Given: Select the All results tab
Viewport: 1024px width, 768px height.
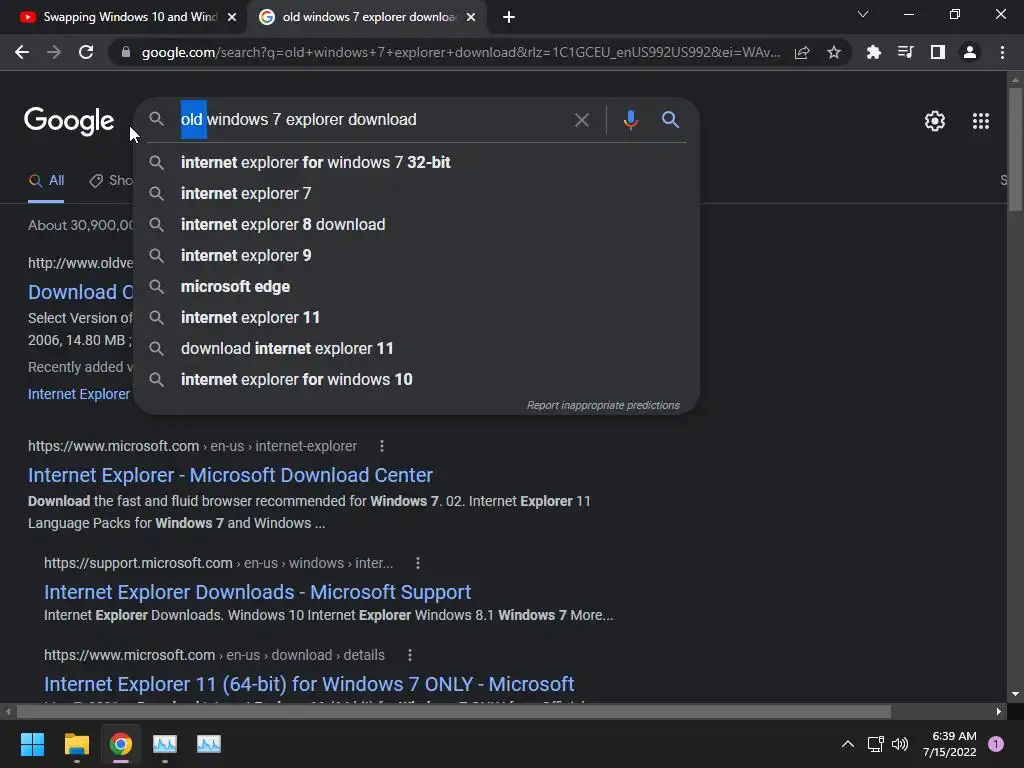Looking at the screenshot, I should click(46, 181).
